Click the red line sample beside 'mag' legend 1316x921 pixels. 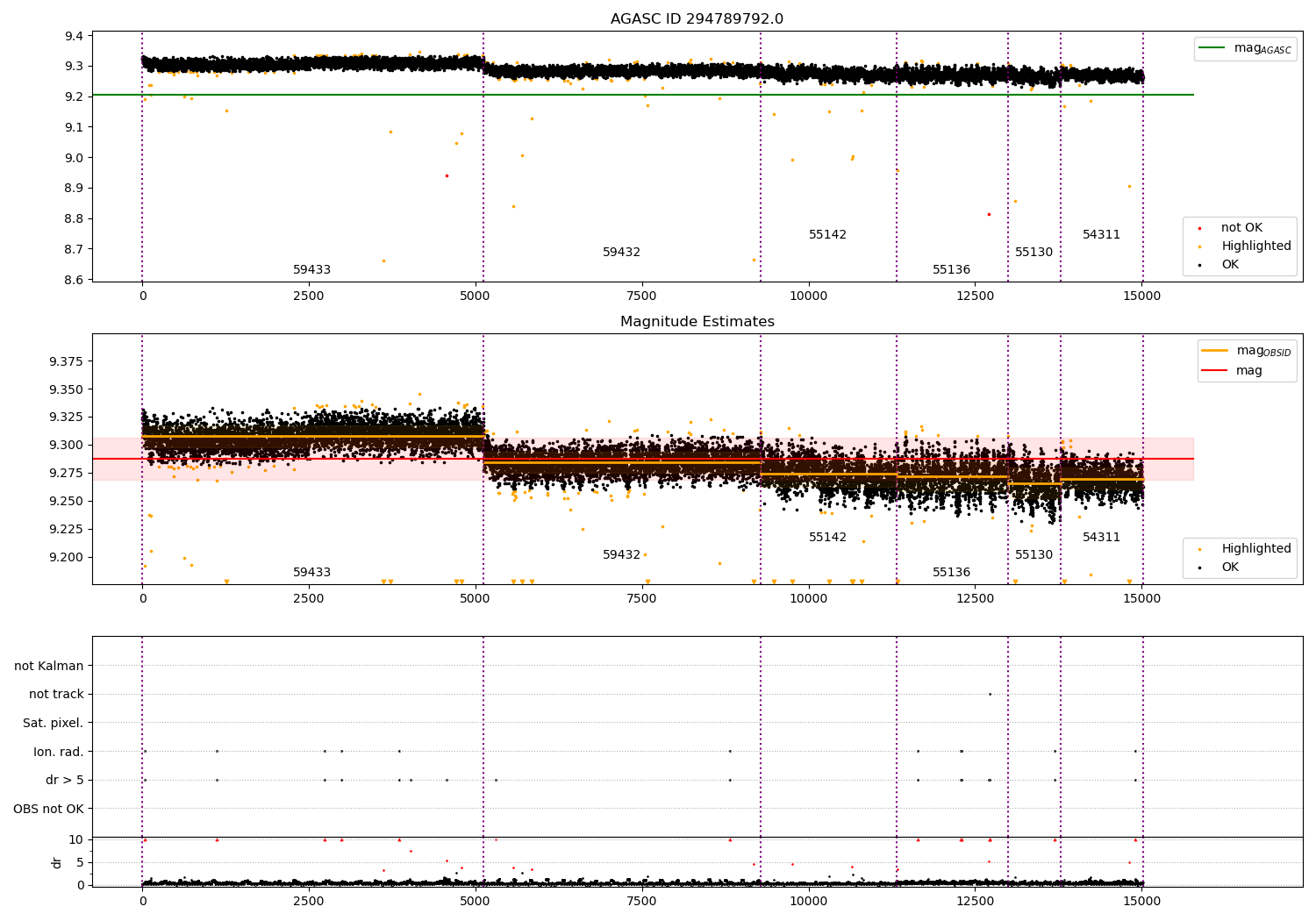click(1215, 370)
